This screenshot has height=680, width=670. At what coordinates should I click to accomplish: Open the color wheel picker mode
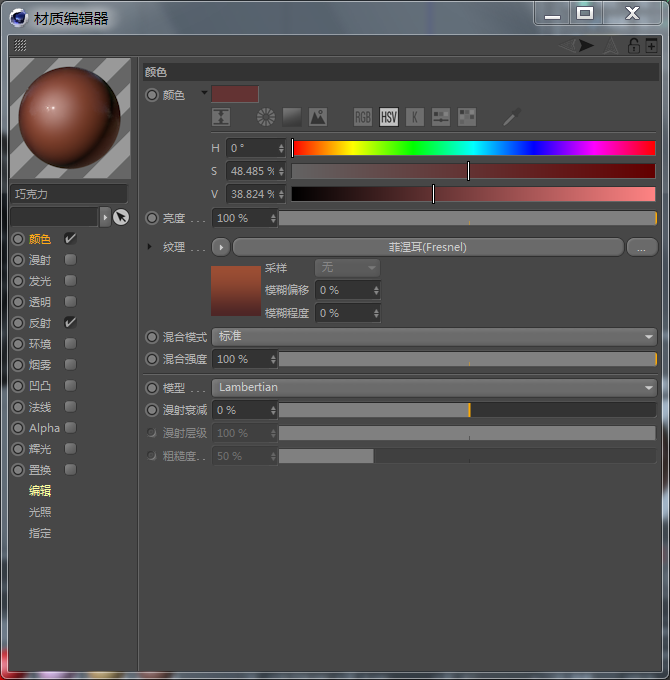click(265, 117)
